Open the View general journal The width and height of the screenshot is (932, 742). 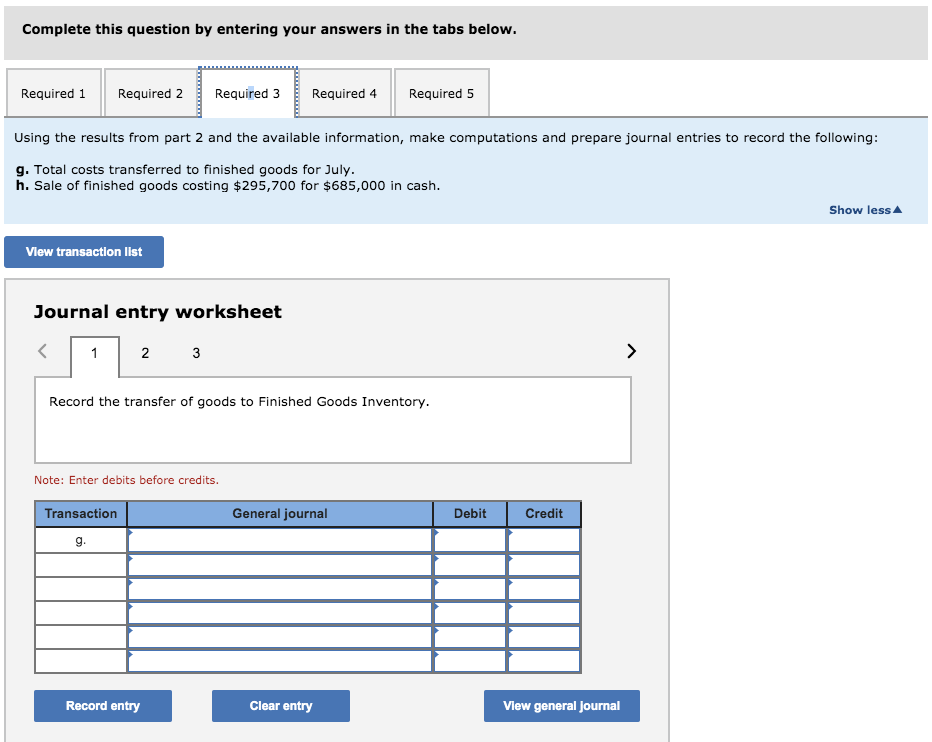click(561, 706)
